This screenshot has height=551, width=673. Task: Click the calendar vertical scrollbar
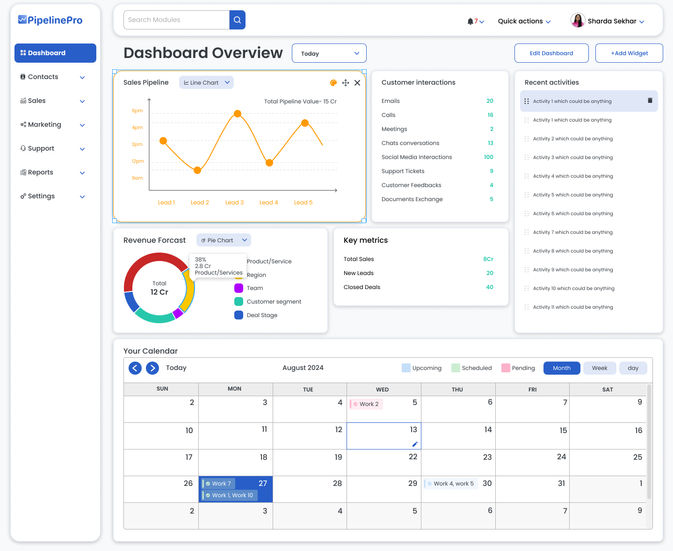[649, 442]
